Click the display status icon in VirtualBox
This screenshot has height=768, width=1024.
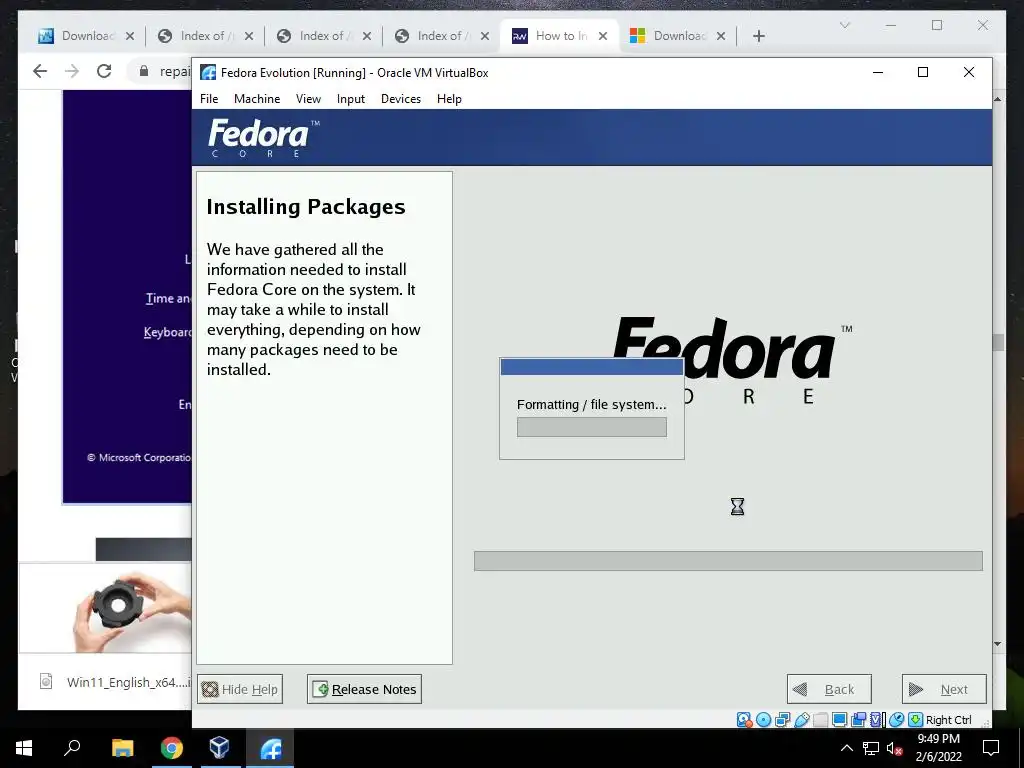(x=840, y=720)
